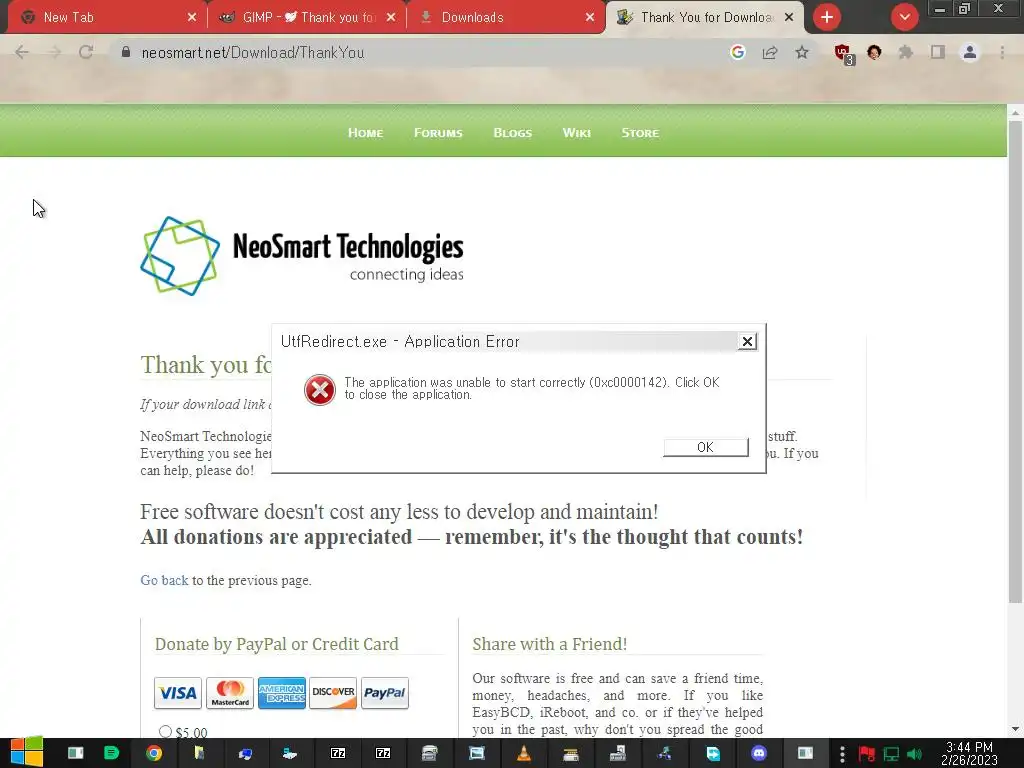Click the red error icon in the dialog
1024x768 pixels.
click(320, 390)
